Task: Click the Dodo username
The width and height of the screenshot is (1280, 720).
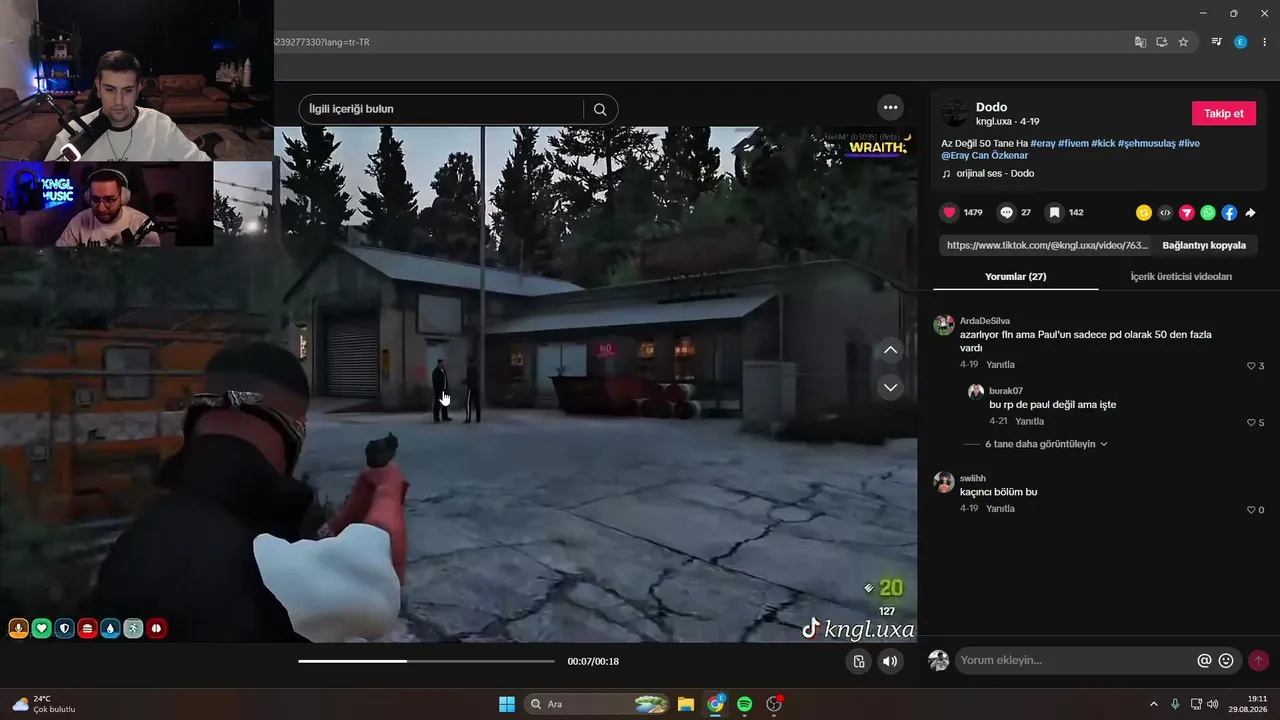Action: pyautogui.click(x=991, y=107)
